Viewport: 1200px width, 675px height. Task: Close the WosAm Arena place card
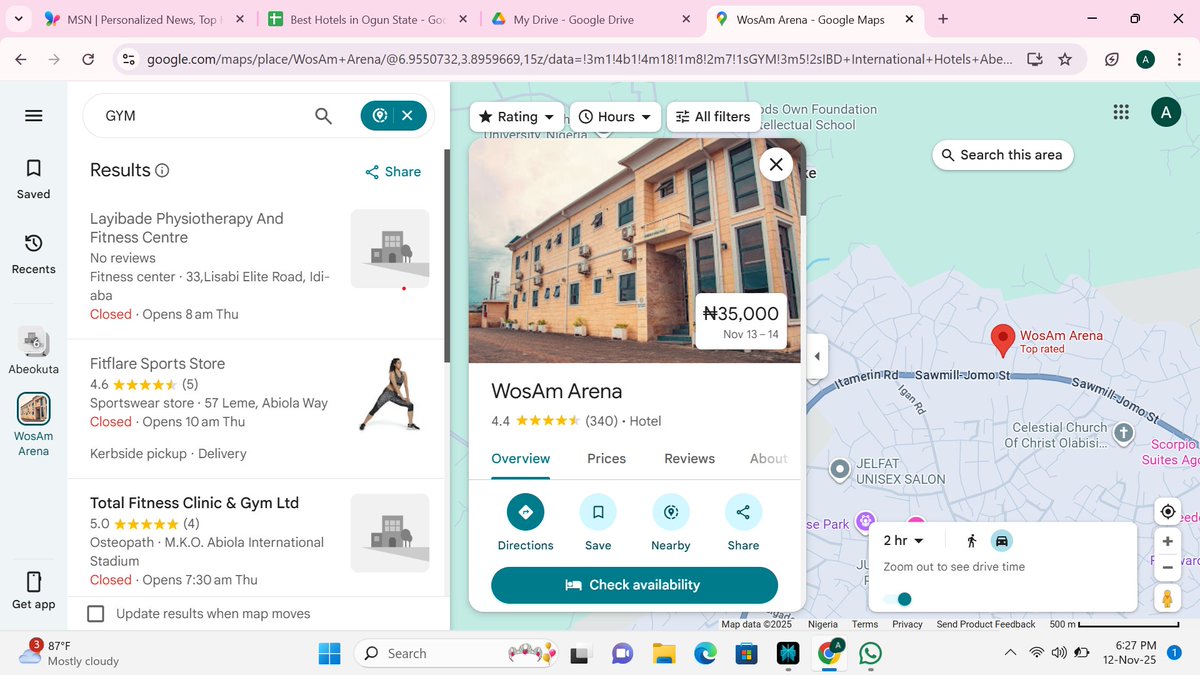(x=776, y=164)
